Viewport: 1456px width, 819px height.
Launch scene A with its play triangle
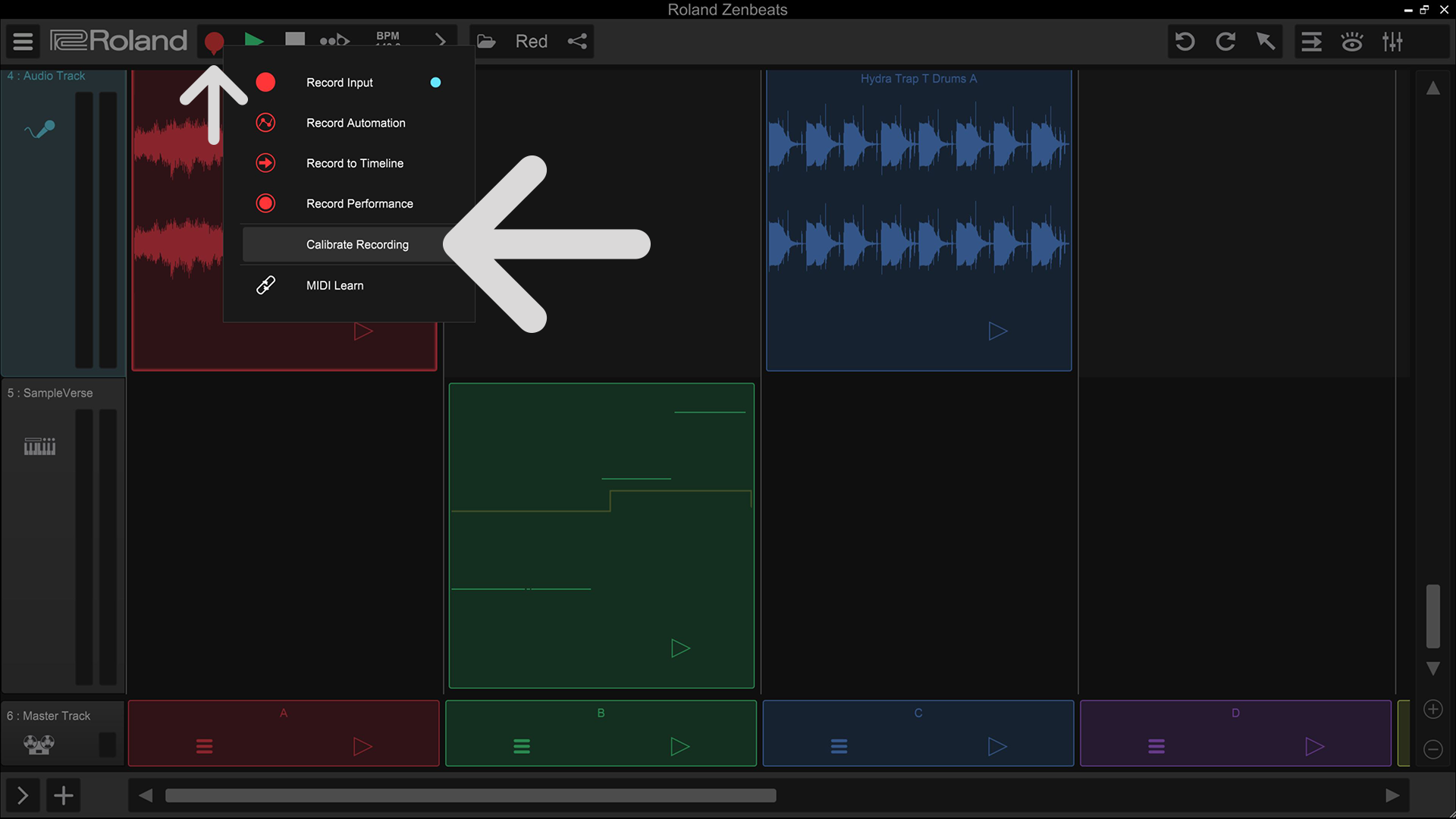[x=362, y=746]
